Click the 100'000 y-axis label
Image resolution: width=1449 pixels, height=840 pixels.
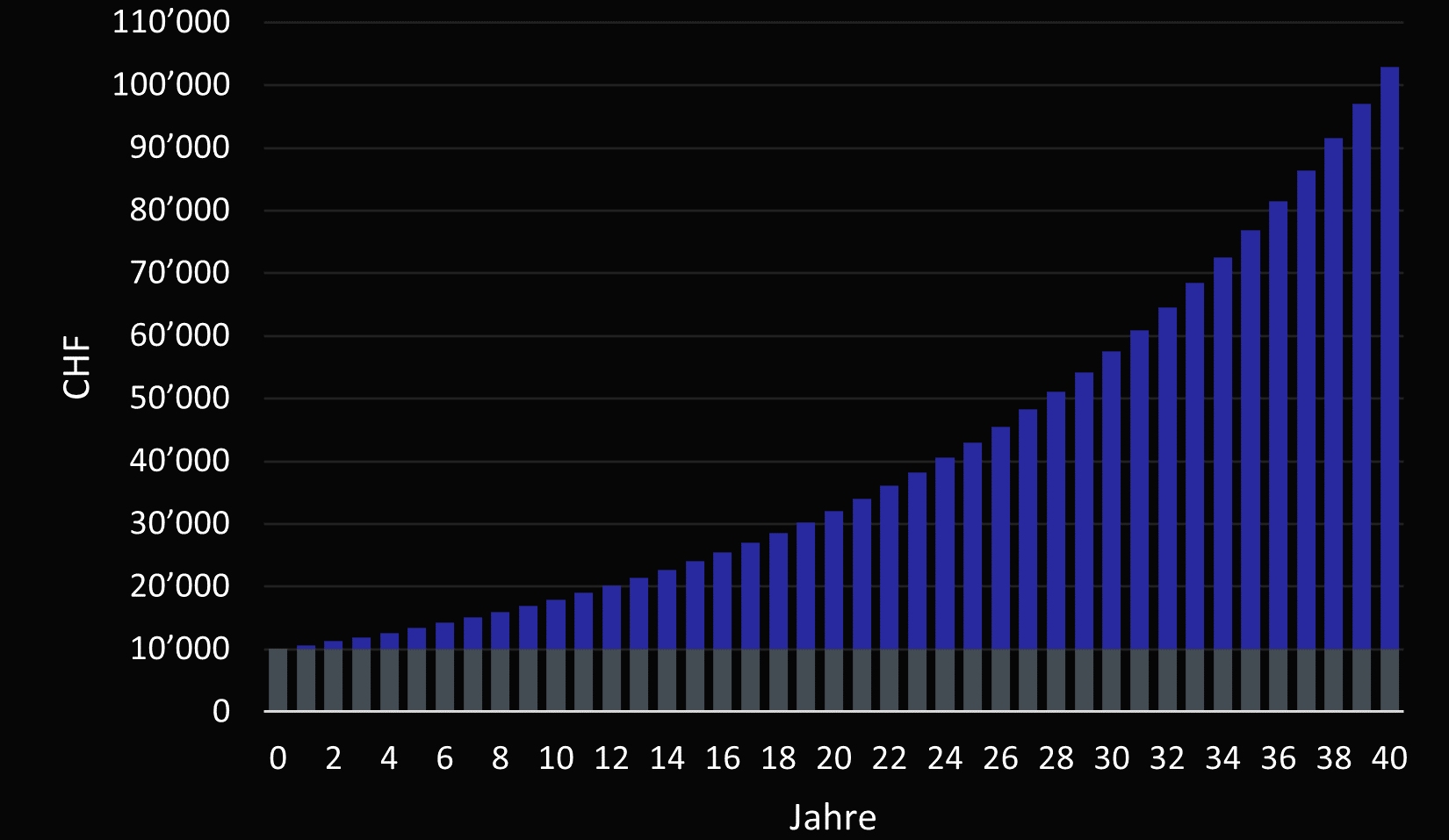pyautogui.click(x=171, y=85)
